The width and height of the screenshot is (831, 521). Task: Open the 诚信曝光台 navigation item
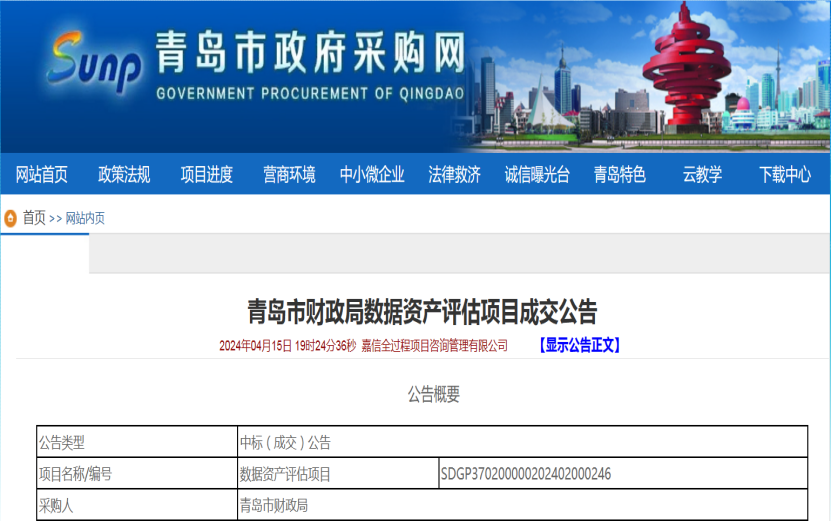coord(537,174)
